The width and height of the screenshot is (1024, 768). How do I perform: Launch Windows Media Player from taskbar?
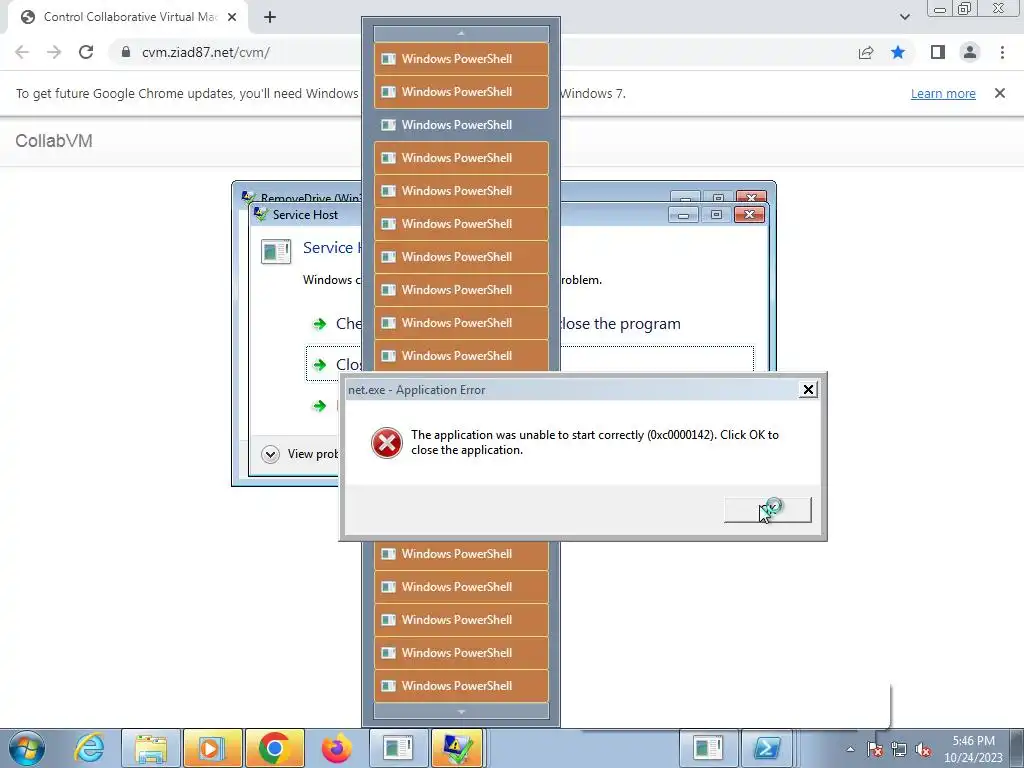(212, 748)
